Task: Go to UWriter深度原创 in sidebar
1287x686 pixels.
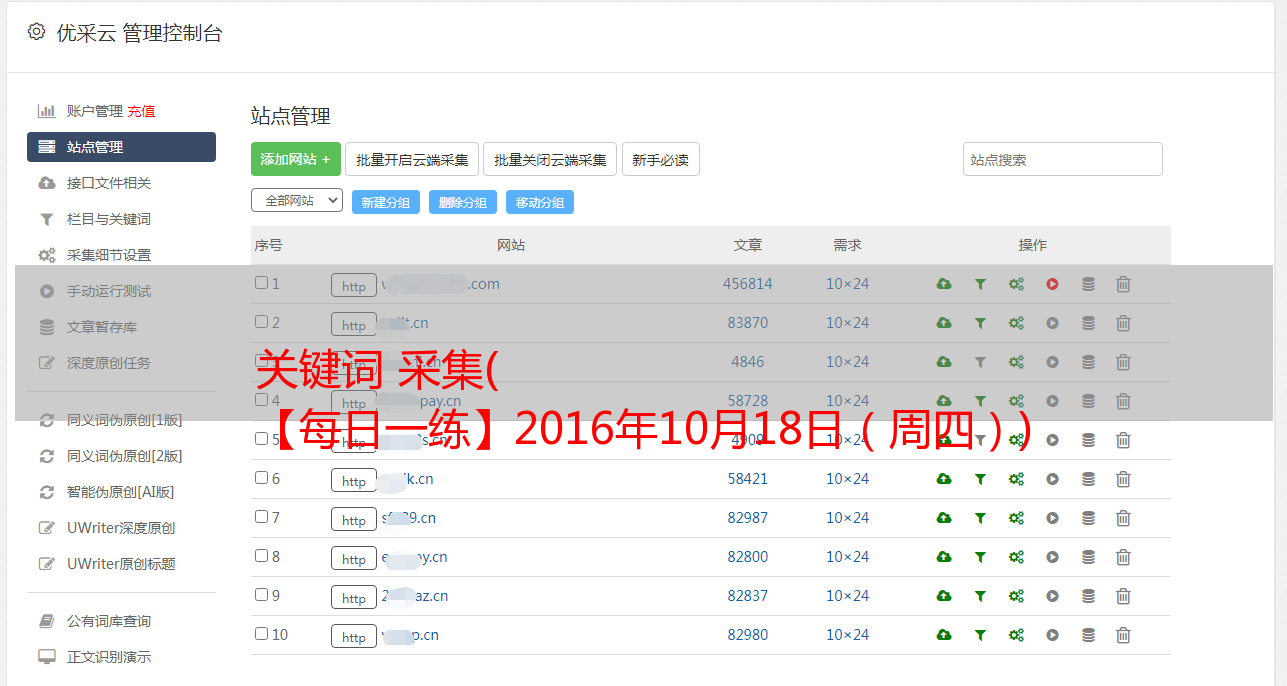Action: click(x=121, y=528)
